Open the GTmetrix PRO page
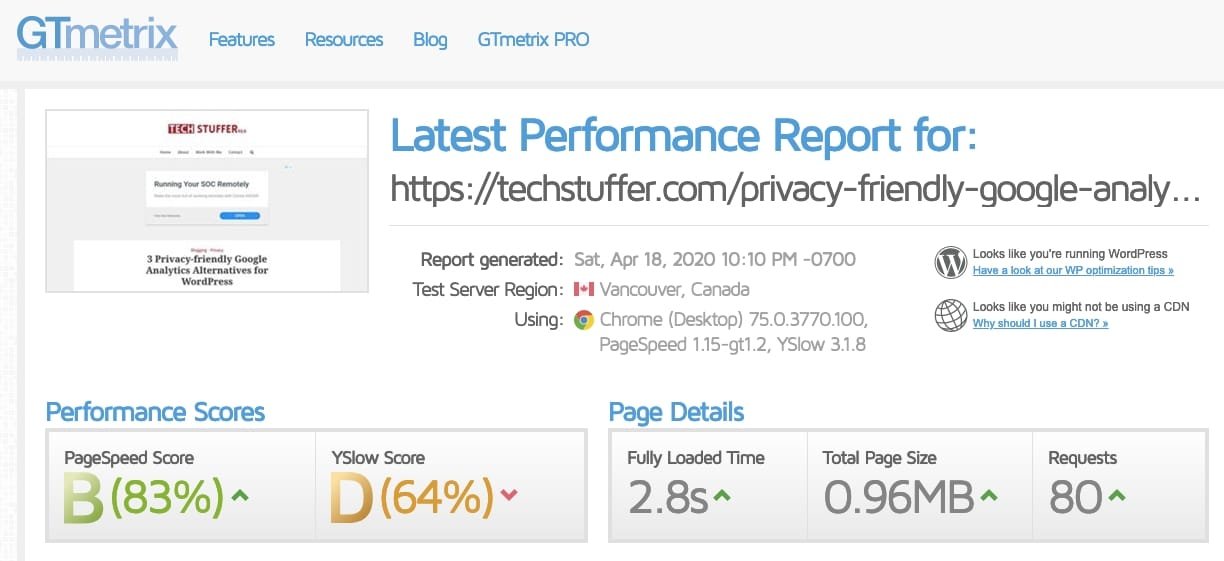 click(x=533, y=40)
